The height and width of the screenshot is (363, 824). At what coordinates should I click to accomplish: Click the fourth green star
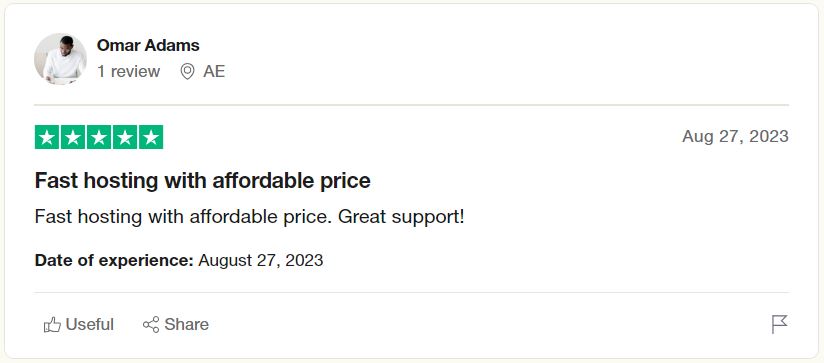coord(125,137)
